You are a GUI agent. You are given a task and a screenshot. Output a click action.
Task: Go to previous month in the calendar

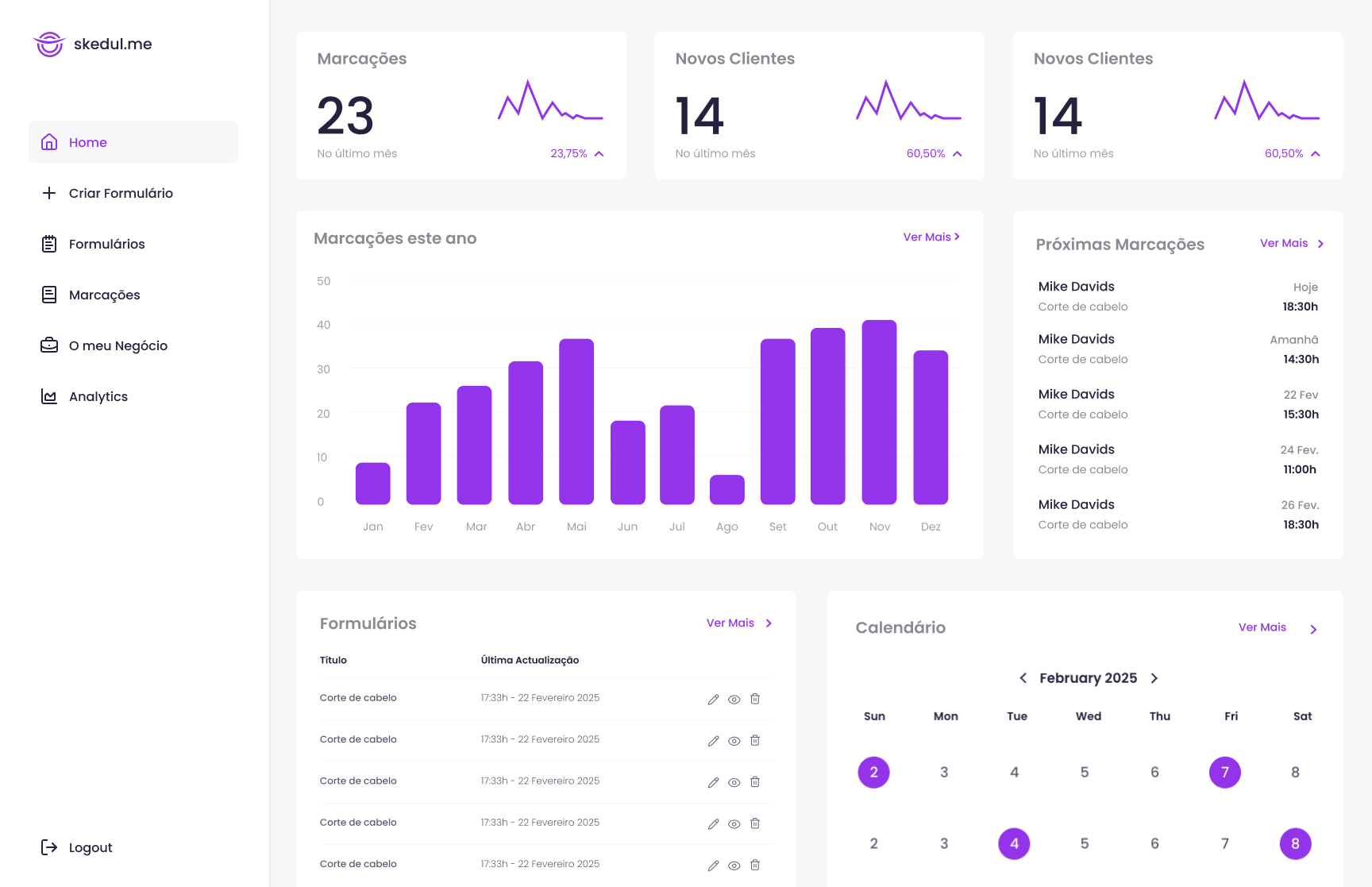pyautogui.click(x=1023, y=678)
